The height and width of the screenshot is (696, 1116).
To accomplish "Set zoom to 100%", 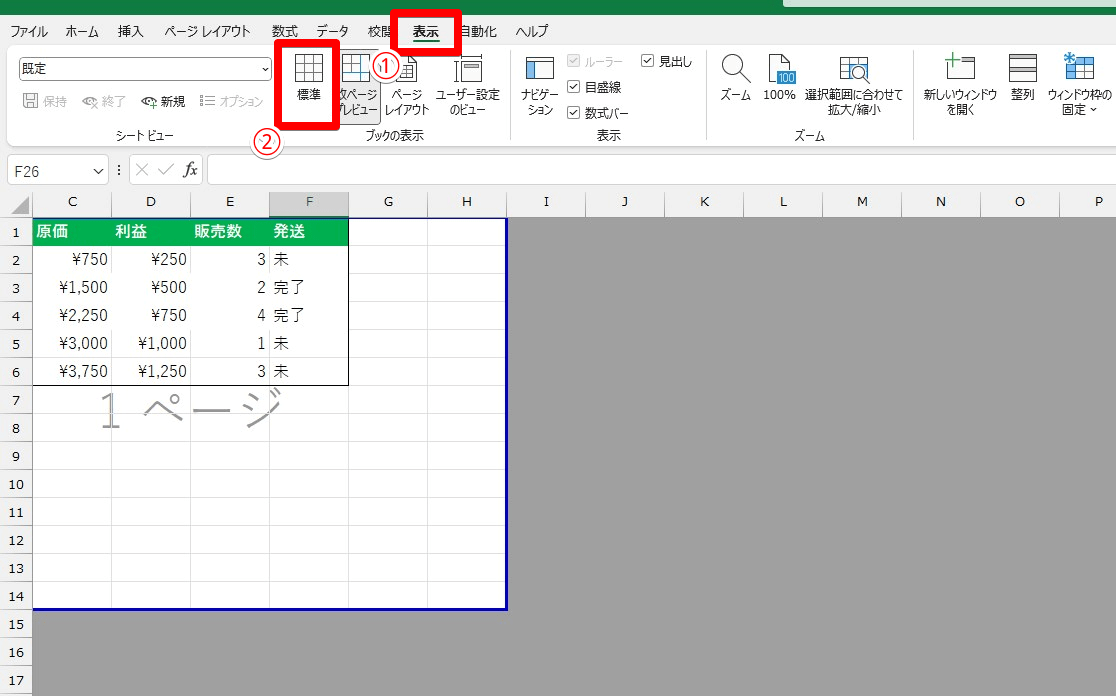I will 779,78.
